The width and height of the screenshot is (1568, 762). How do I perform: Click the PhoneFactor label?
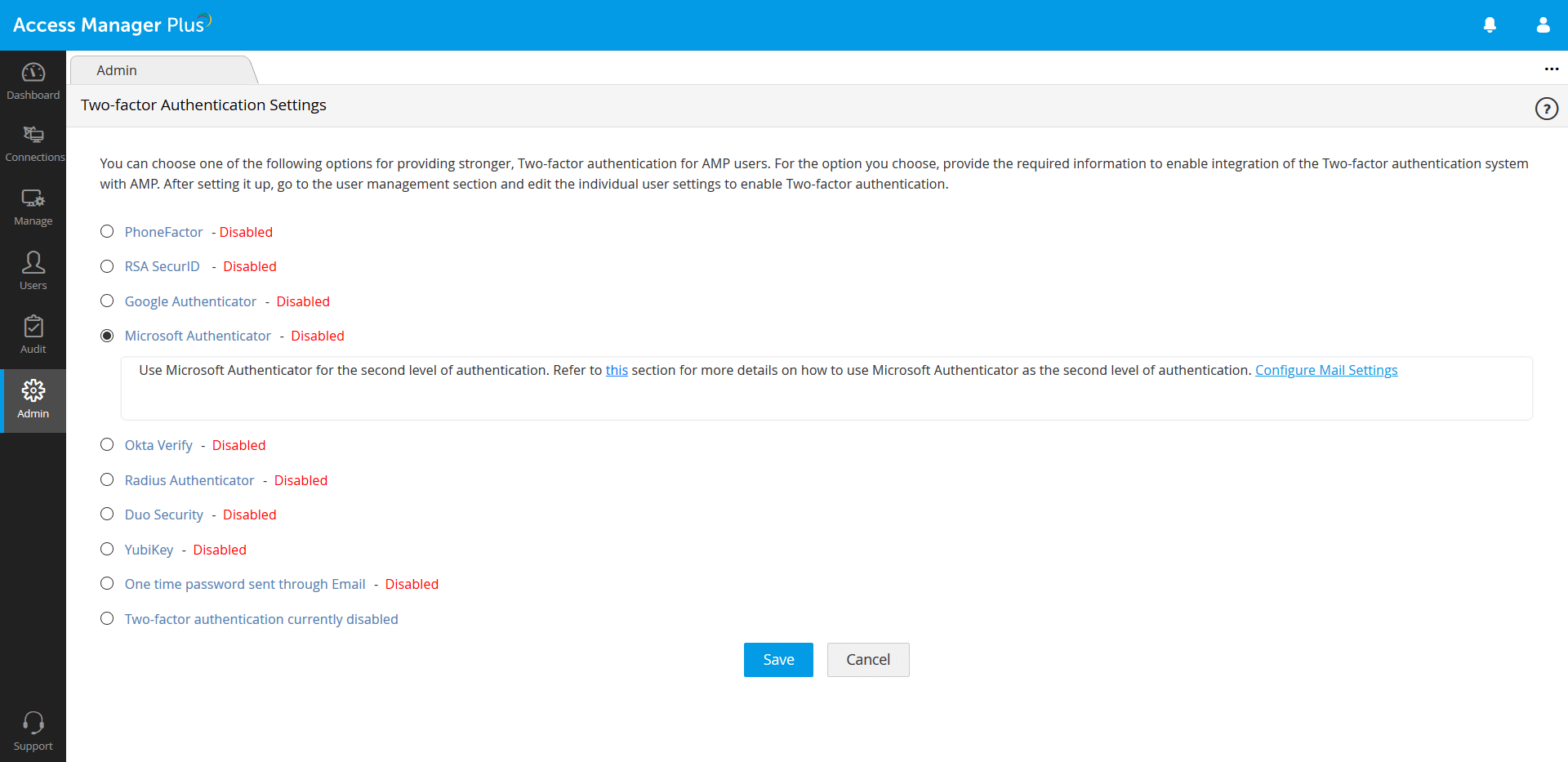[x=163, y=232]
